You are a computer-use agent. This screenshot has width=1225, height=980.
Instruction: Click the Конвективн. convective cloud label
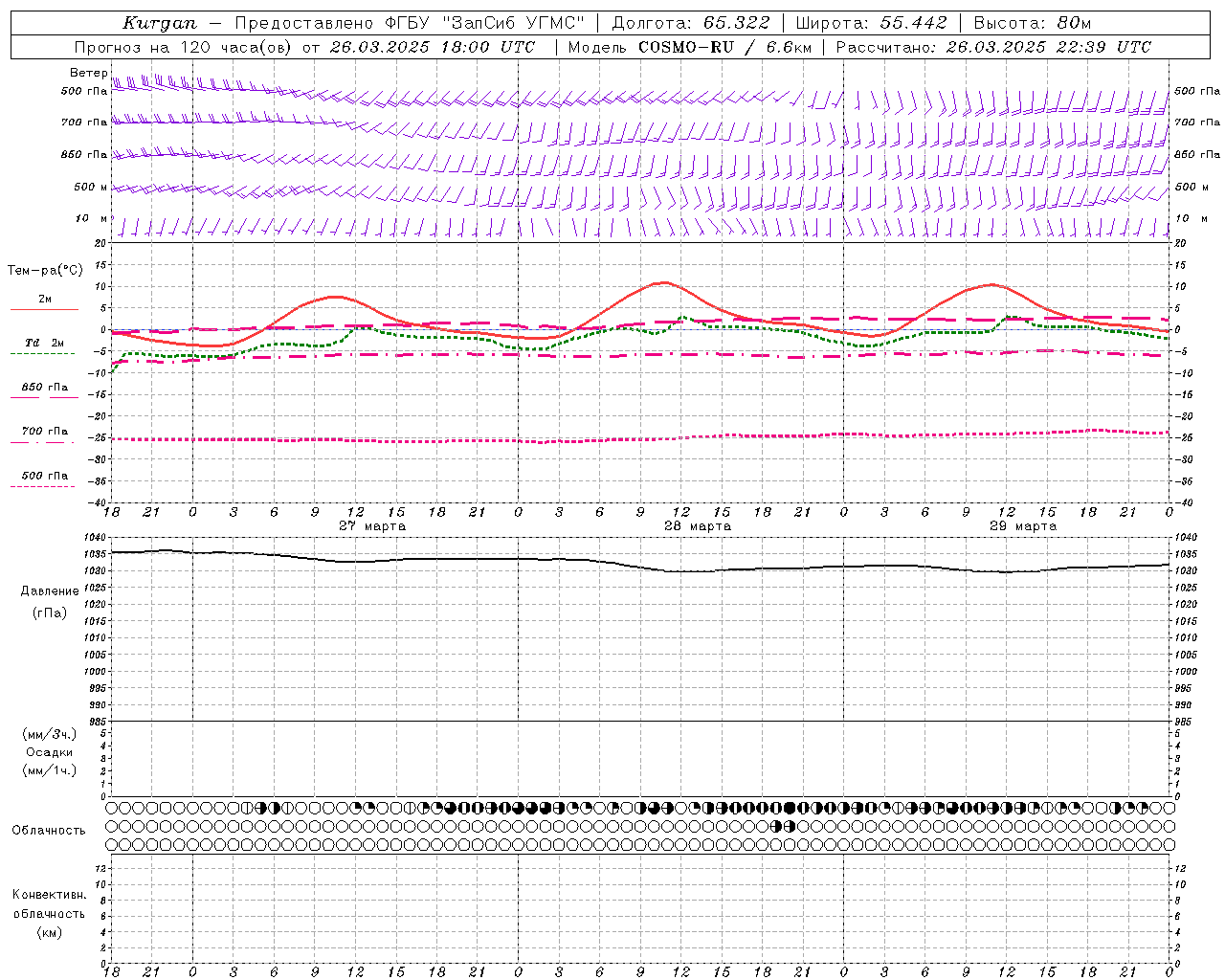pyautogui.click(x=50, y=895)
